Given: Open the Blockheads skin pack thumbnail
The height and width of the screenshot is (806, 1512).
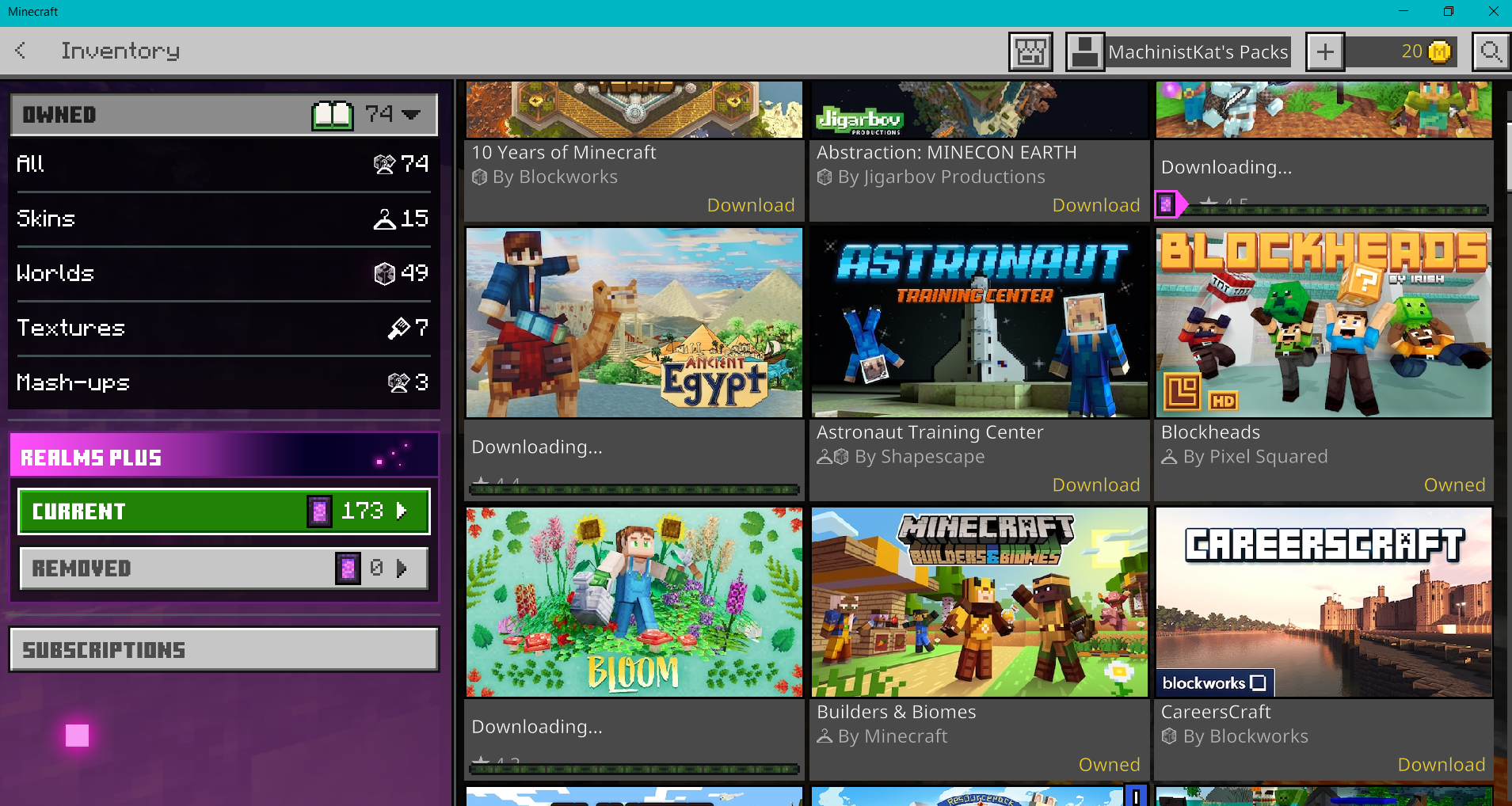Looking at the screenshot, I should tap(1324, 323).
